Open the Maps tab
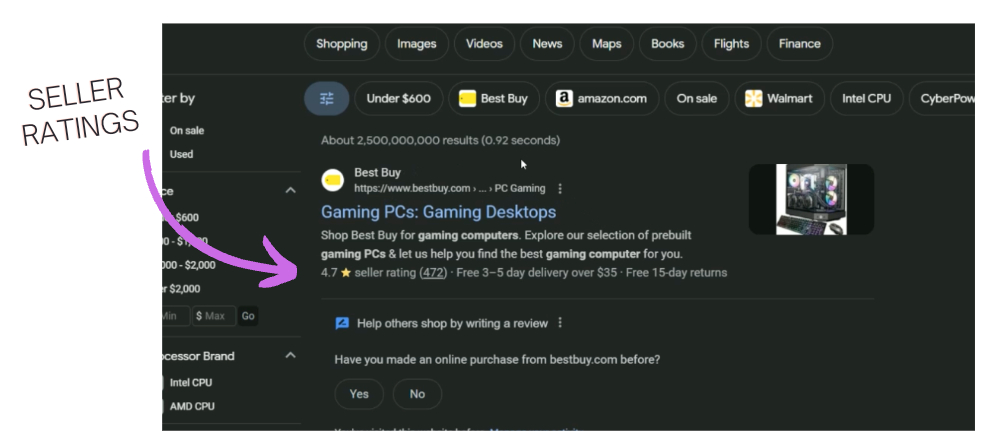 click(607, 44)
